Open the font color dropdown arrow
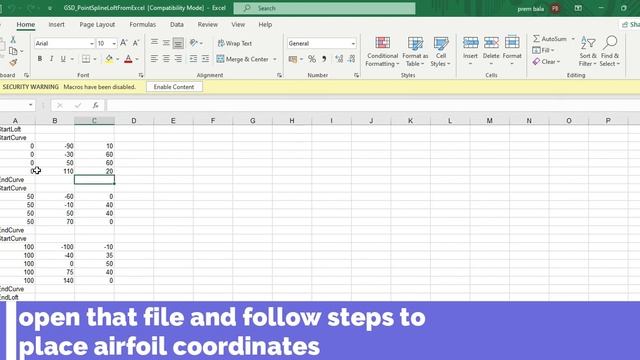The width and height of the screenshot is (640, 360). point(137,60)
